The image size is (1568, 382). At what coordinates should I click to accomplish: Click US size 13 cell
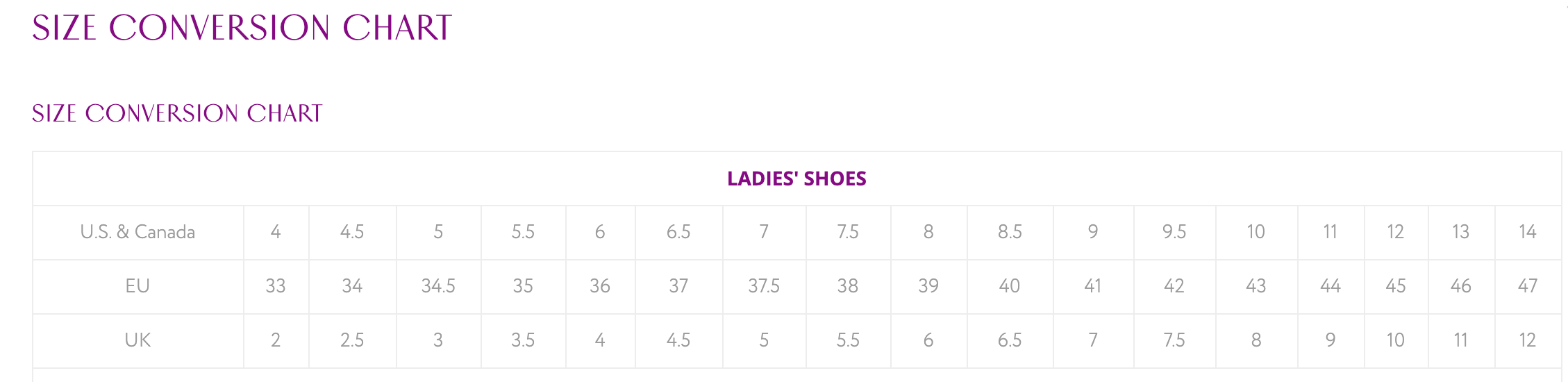click(1461, 232)
